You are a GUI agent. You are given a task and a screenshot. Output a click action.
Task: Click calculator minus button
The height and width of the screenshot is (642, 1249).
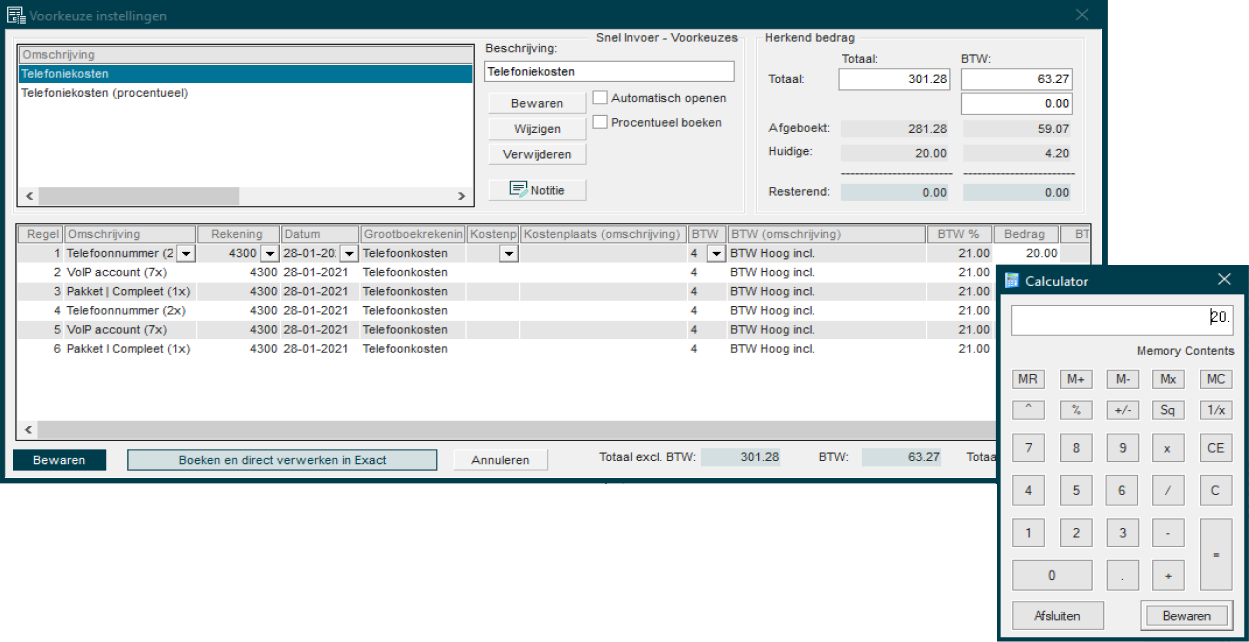click(1167, 533)
